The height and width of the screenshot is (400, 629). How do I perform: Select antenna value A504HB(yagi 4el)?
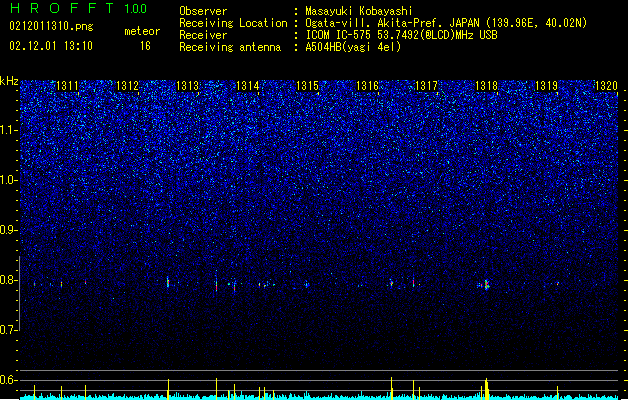[353, 47]
